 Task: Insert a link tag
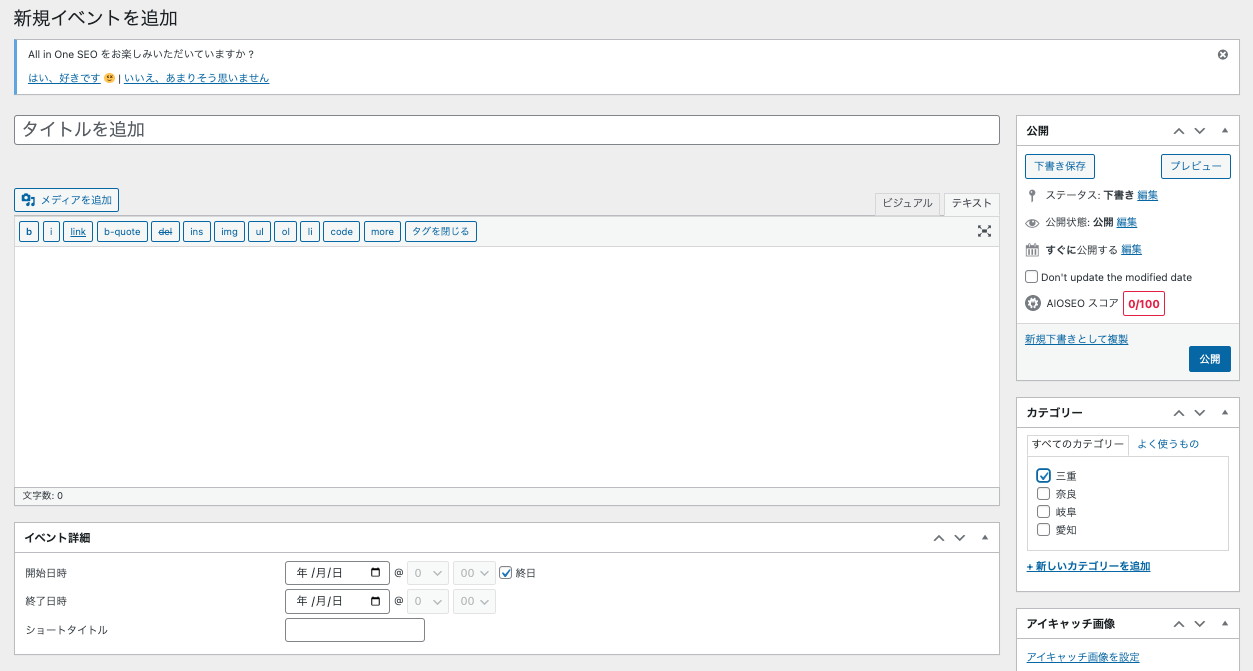78,232
